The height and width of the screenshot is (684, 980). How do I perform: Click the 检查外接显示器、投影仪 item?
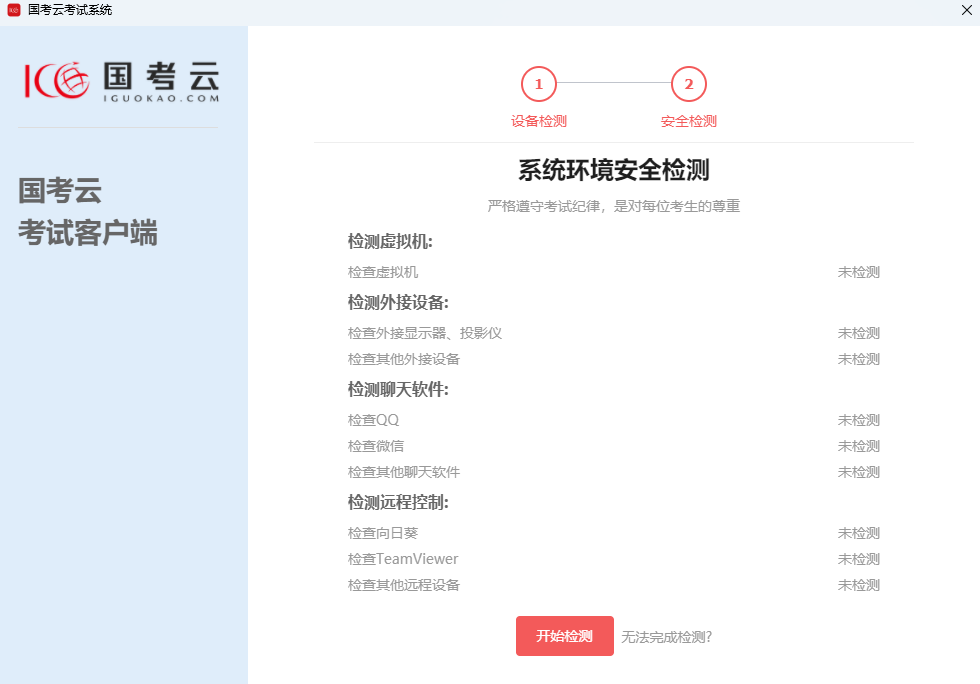pos(424,333)
